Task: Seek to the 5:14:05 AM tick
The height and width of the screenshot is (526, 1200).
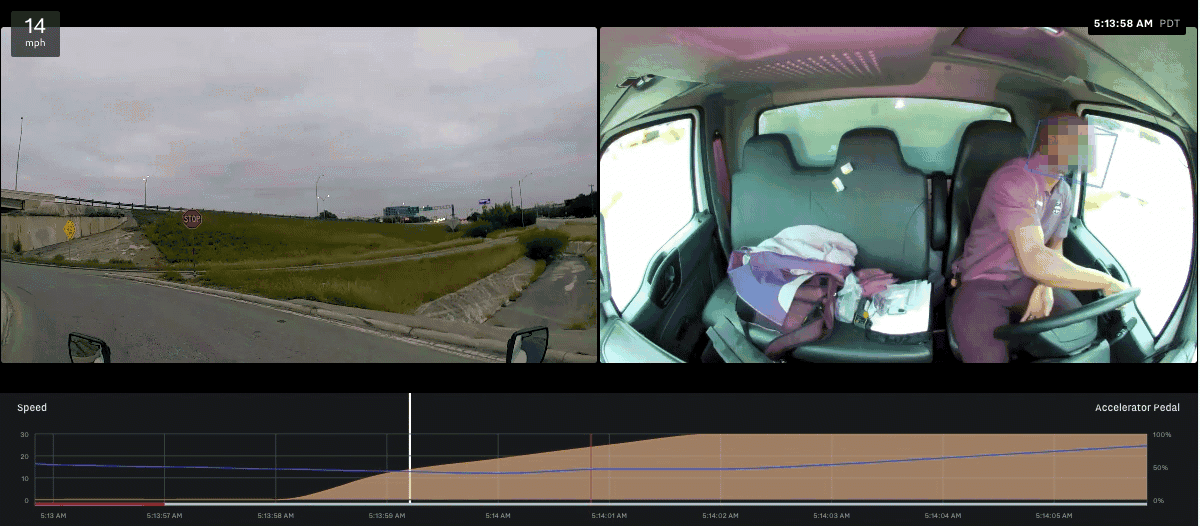Action: tap(1055, 516)
